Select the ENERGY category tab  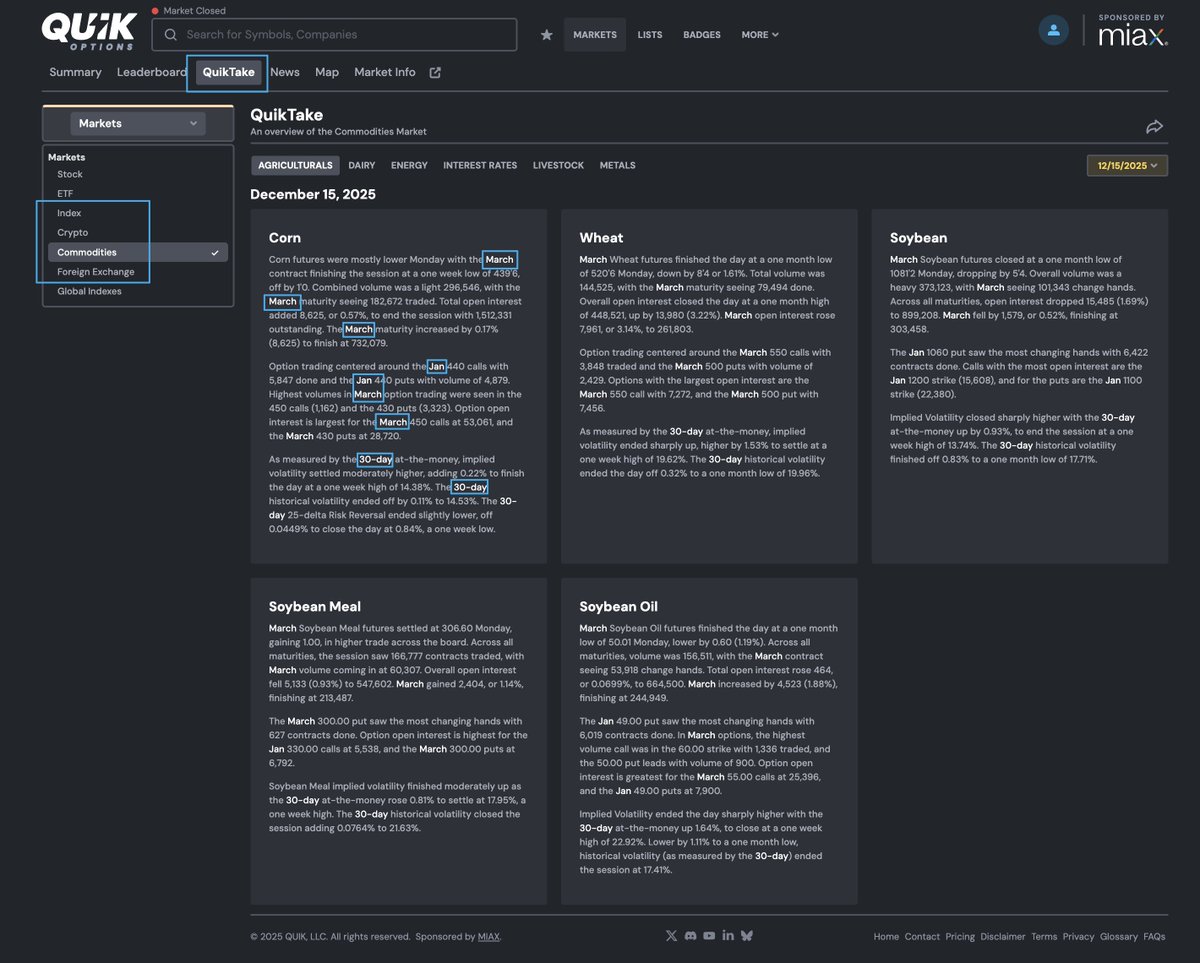pyautogui.click(x=409, y=166)
